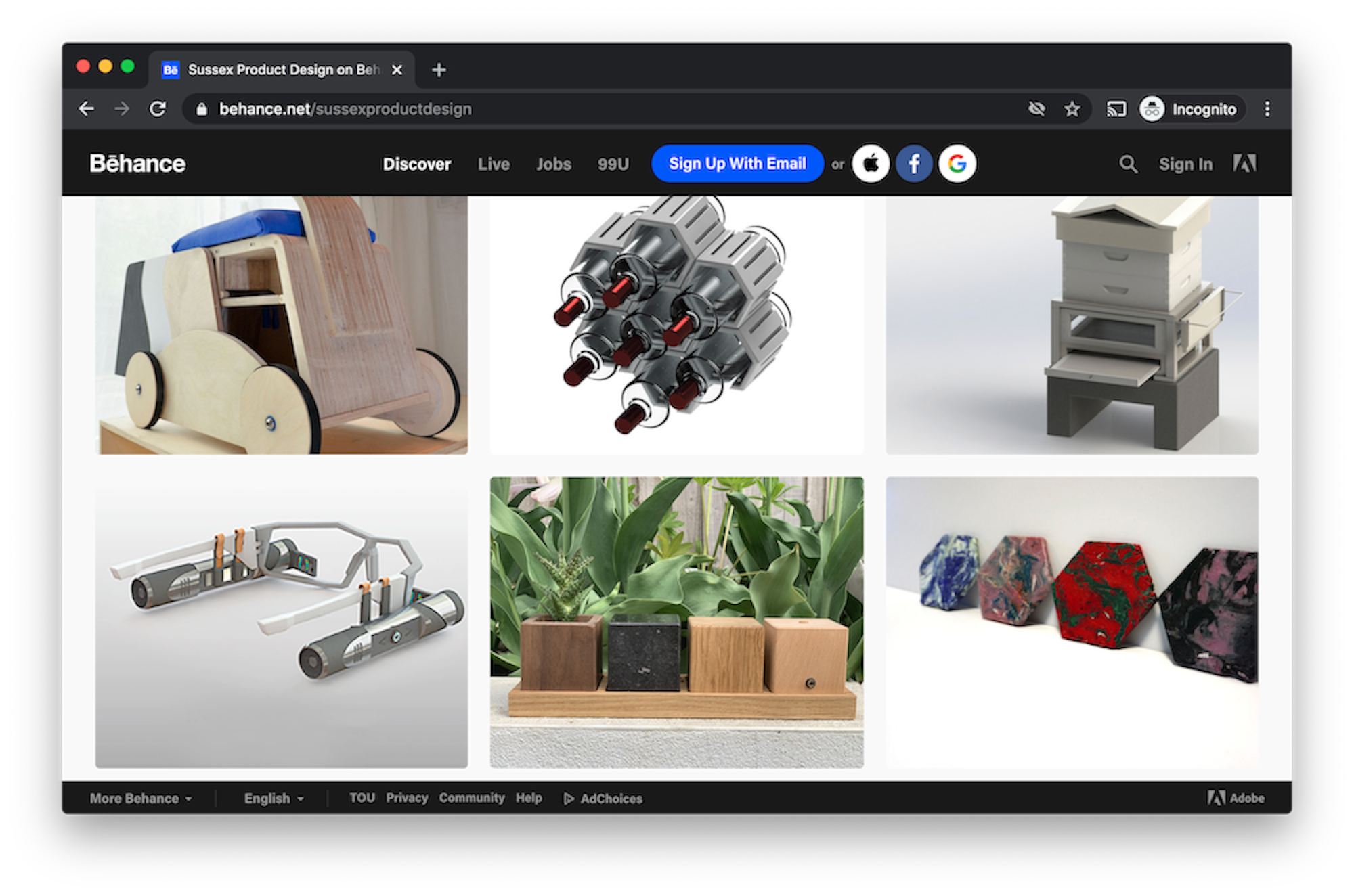This screenshot has width=1354, height=896.
Task: Click Sign Up With Email button
Action: coord(737,164)
